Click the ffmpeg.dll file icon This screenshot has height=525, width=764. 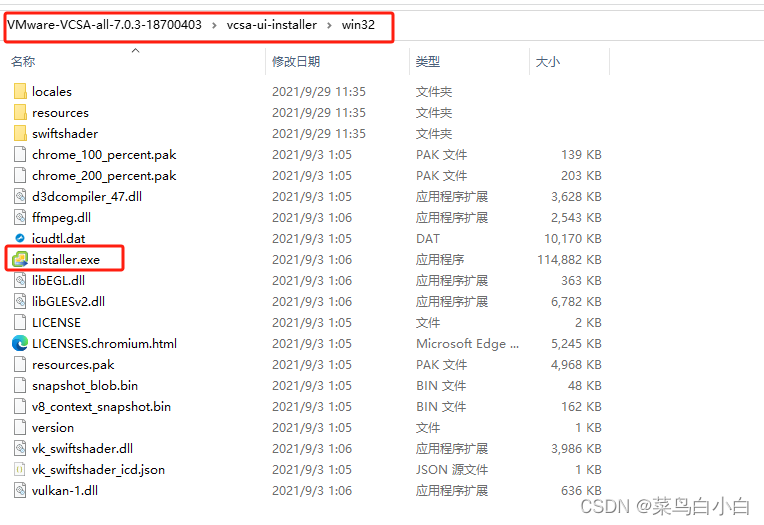click(x=20, y=217)
